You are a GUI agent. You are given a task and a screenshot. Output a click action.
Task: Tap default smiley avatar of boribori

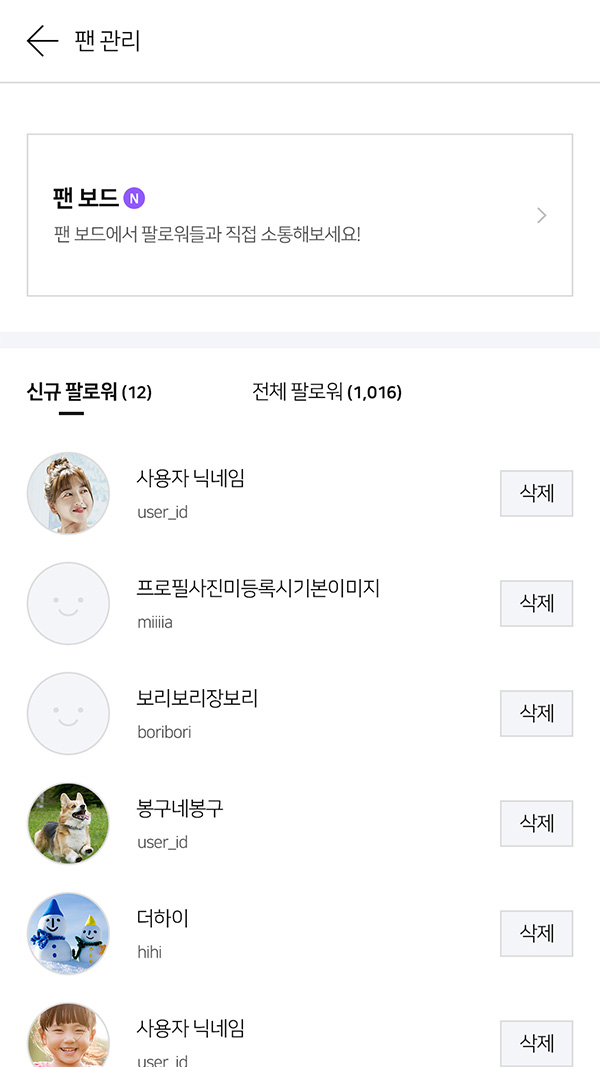pos(68,713)
